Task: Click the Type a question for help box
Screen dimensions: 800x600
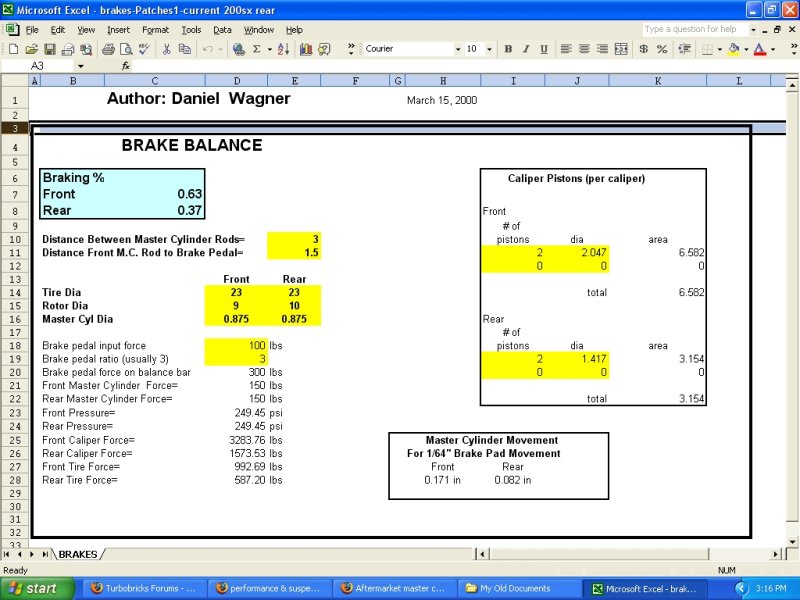Action: pos(695,29)
